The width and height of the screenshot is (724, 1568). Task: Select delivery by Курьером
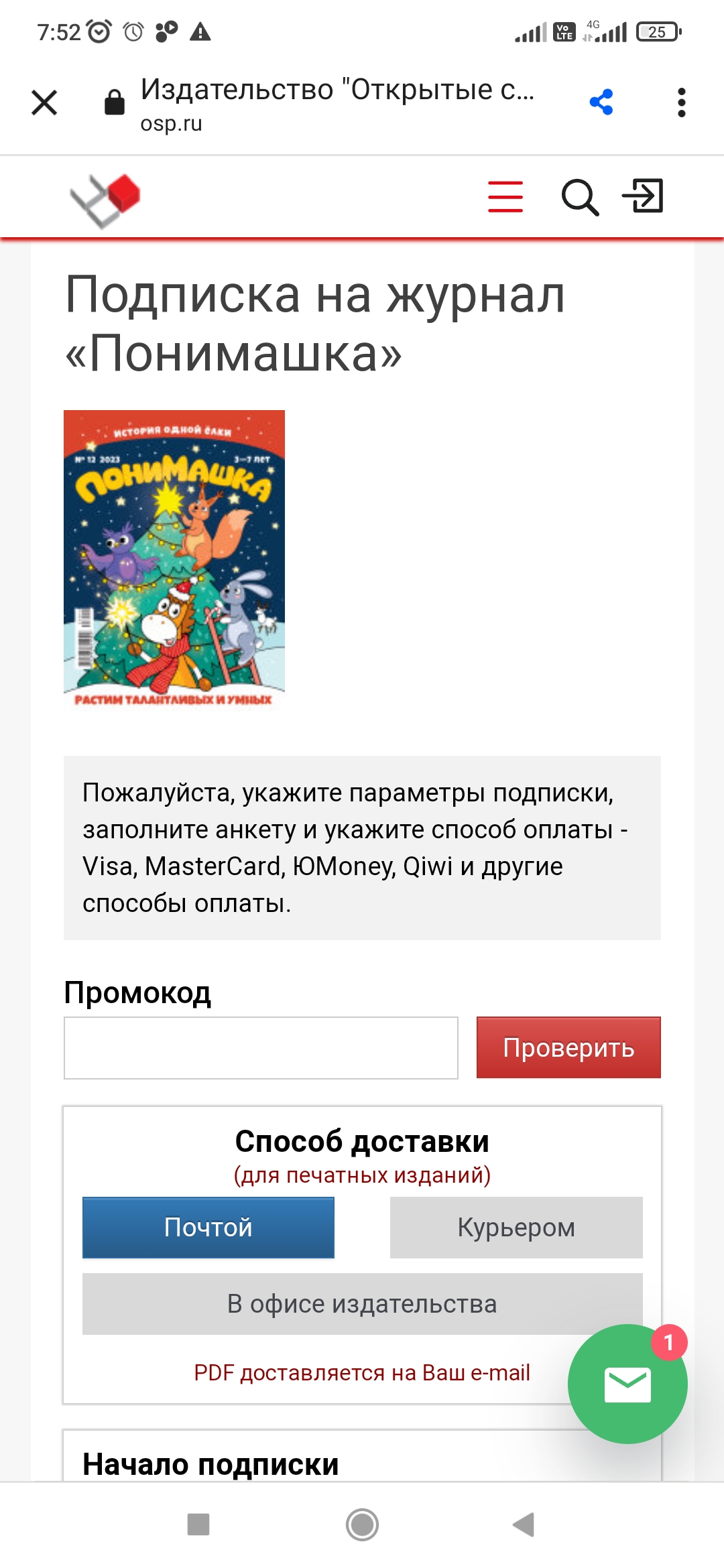516,1228
